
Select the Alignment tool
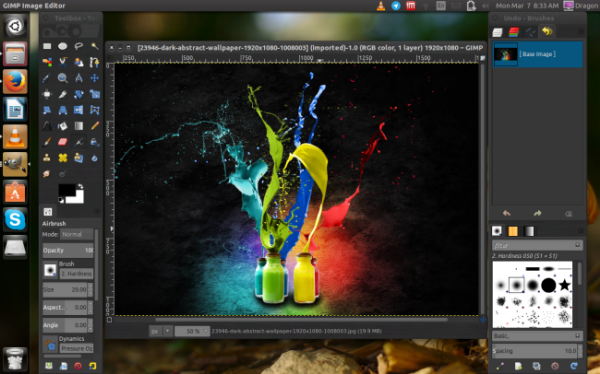[47, 94]
